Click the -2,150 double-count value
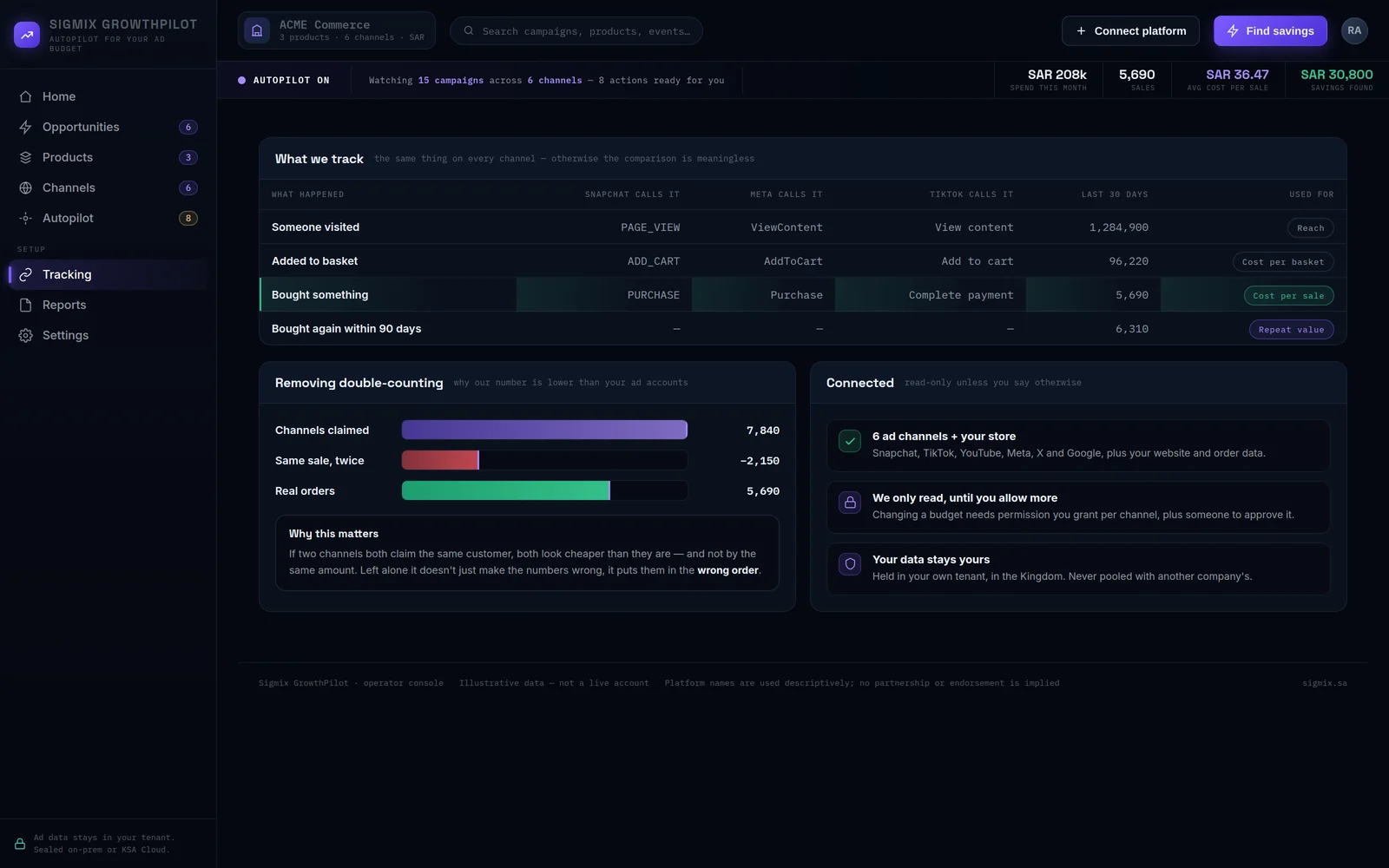 coord(760,461)
